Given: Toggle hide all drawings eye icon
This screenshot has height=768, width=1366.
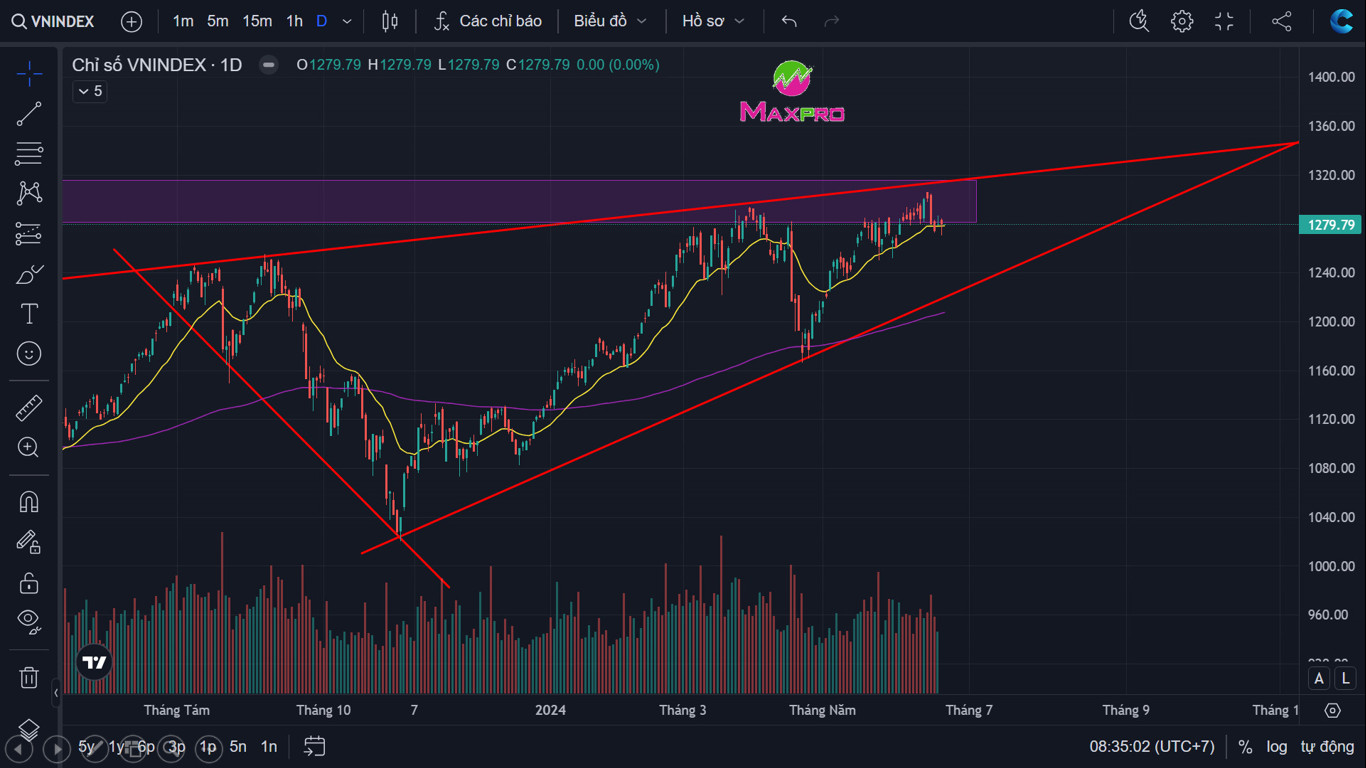Looking at the screenshot, I should 29,622.
